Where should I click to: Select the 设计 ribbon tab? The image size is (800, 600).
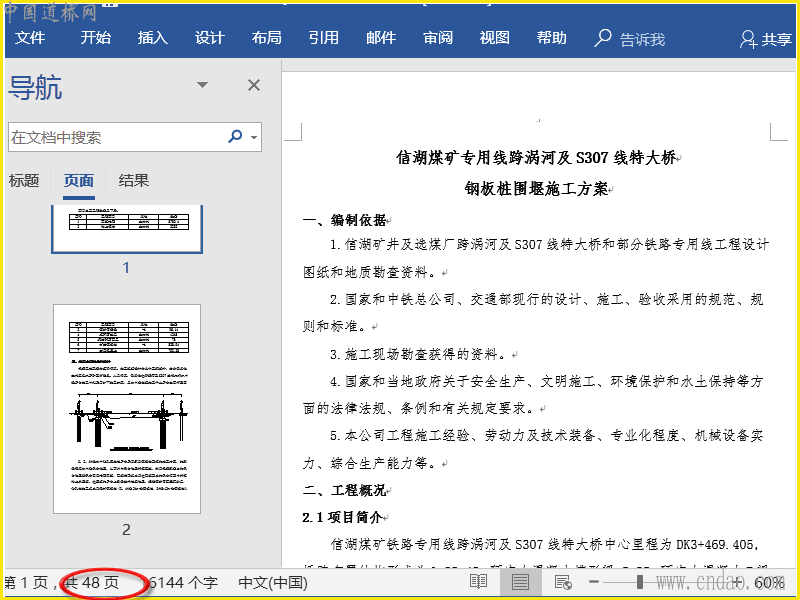click(x=209, y=38)
